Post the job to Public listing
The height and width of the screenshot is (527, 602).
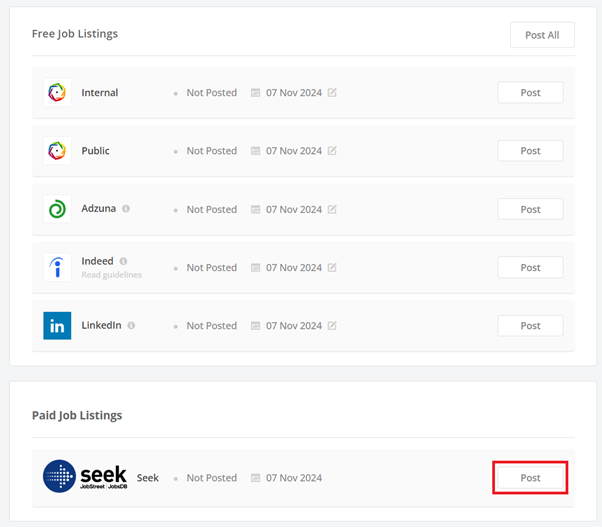pyautogui.click(x=530, y=151)
